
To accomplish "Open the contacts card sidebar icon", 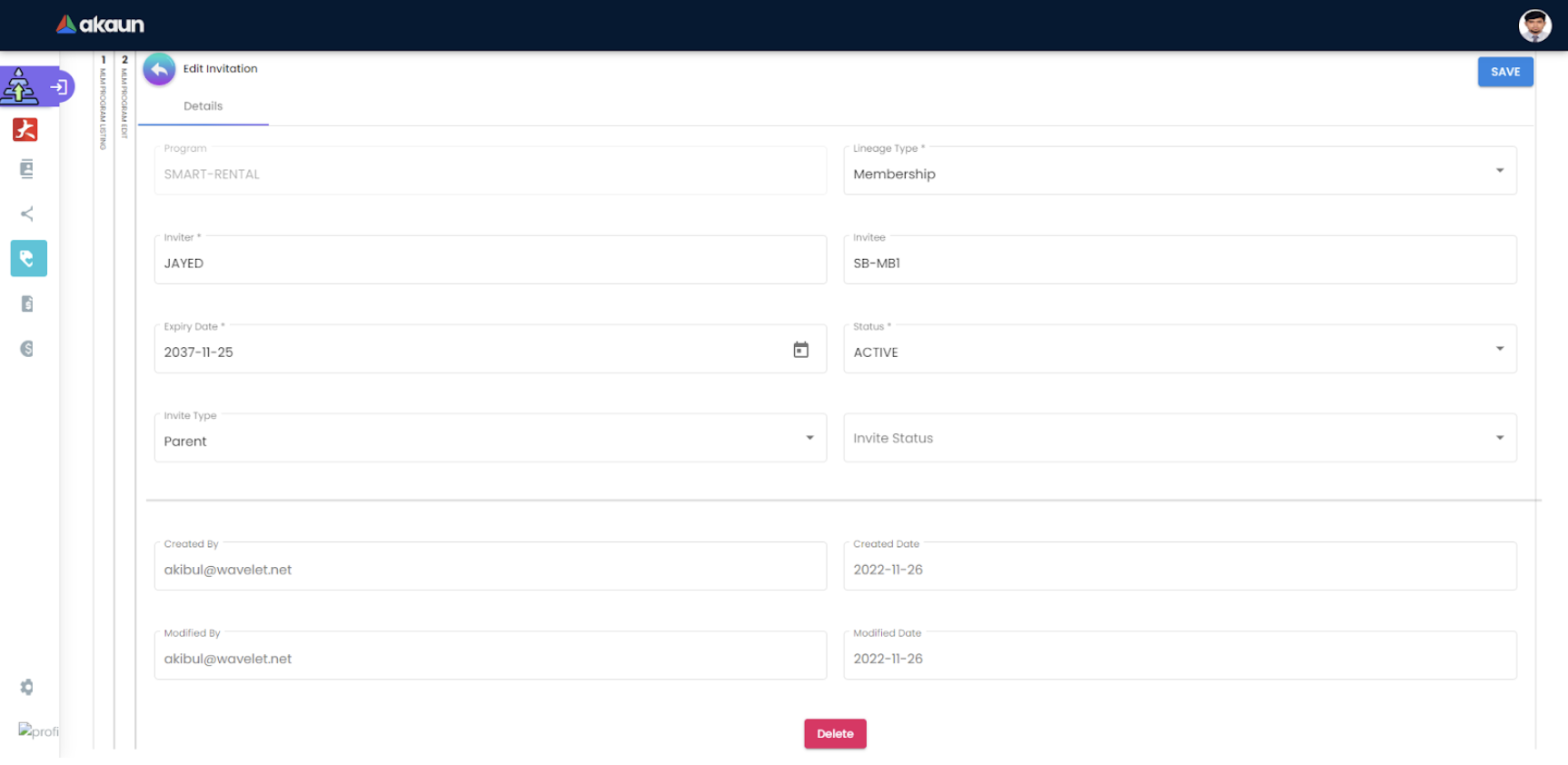I will [27, 169].
